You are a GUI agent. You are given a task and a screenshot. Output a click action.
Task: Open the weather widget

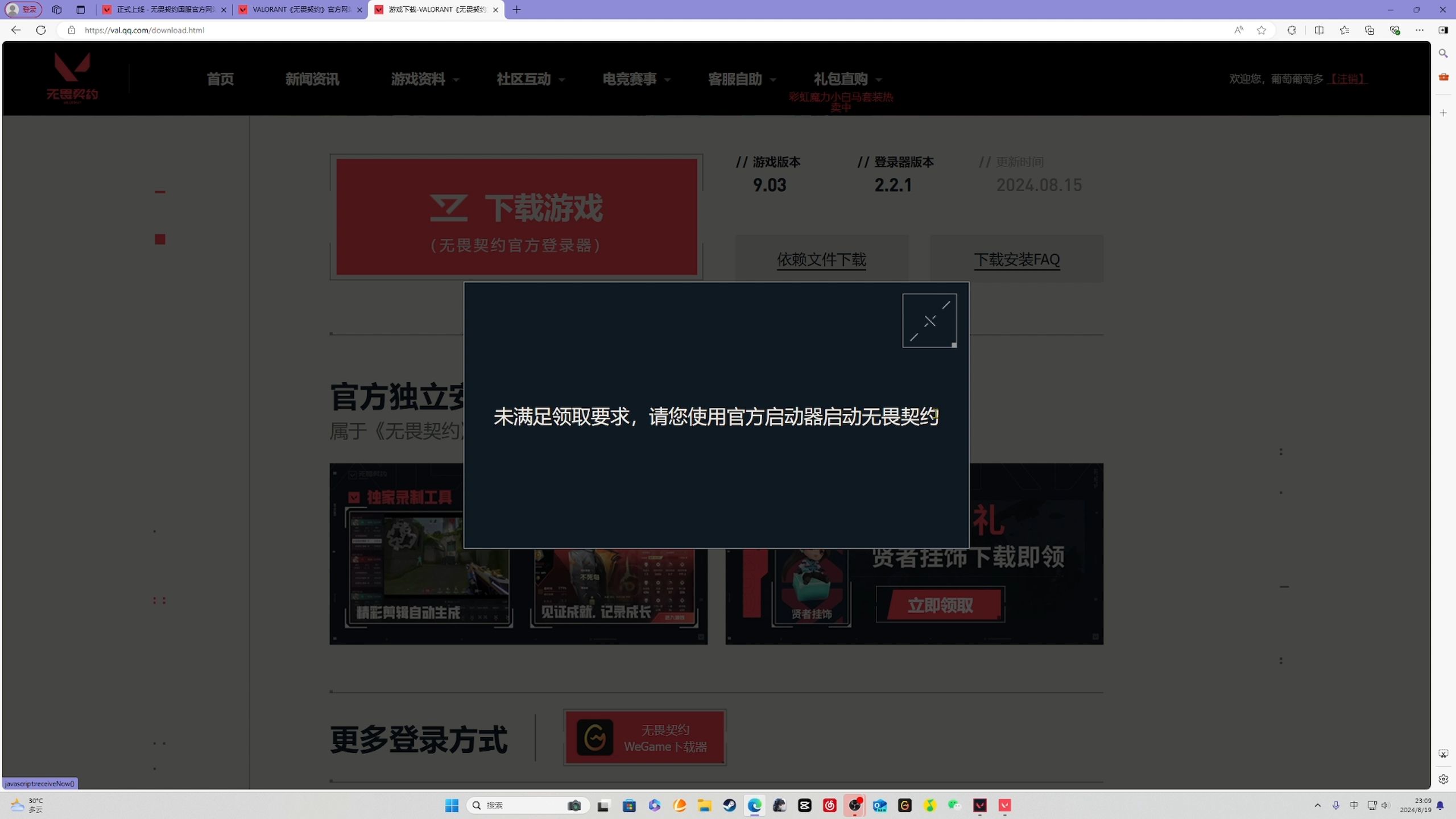27,805
